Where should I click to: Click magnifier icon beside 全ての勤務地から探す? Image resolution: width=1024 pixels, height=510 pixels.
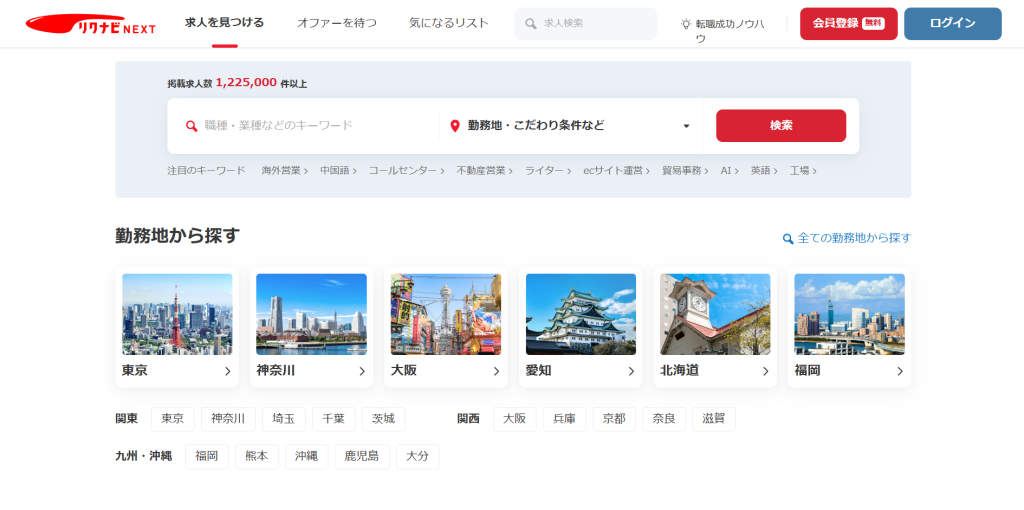(788, 239)
